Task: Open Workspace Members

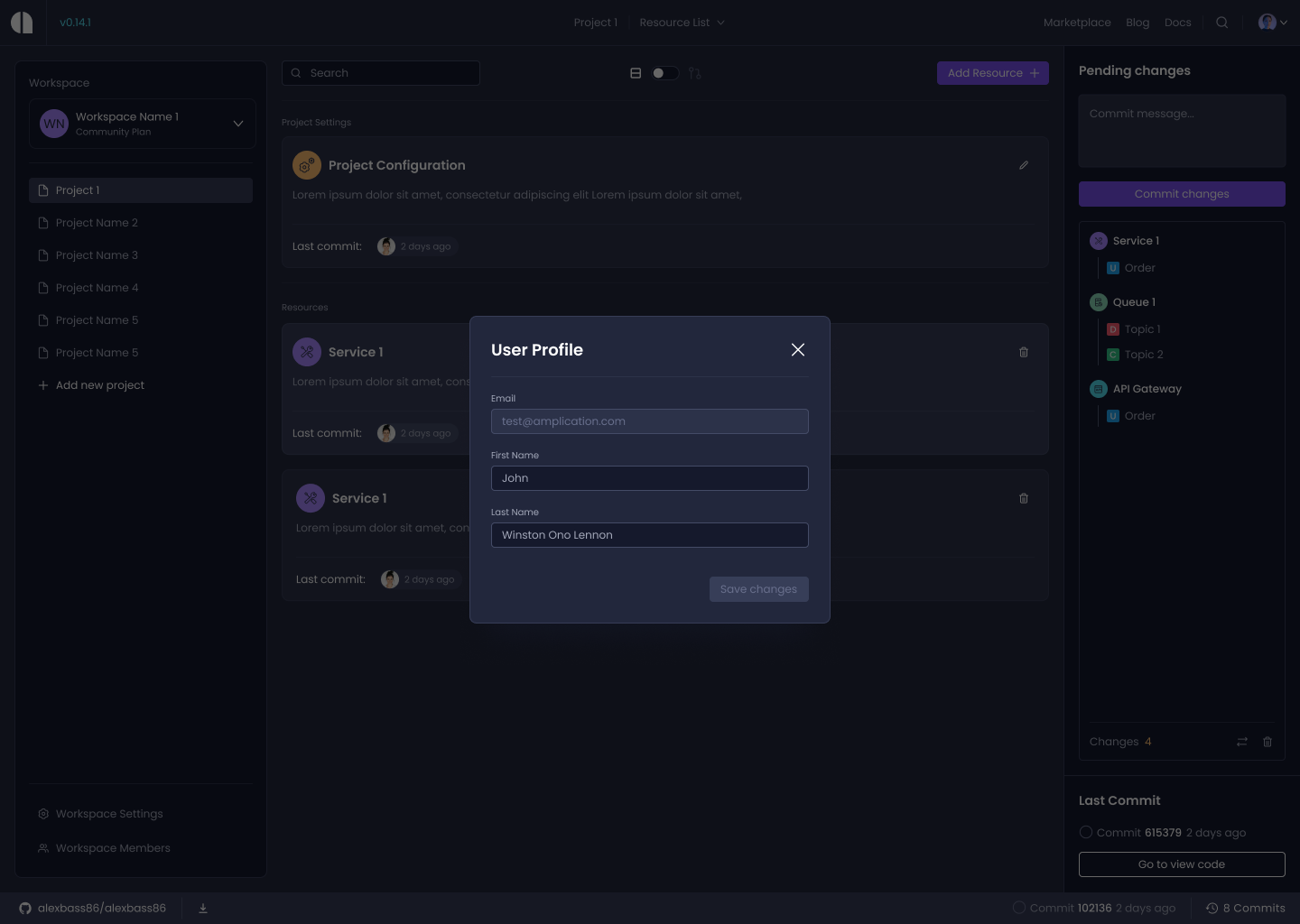Action: point(104,848)
